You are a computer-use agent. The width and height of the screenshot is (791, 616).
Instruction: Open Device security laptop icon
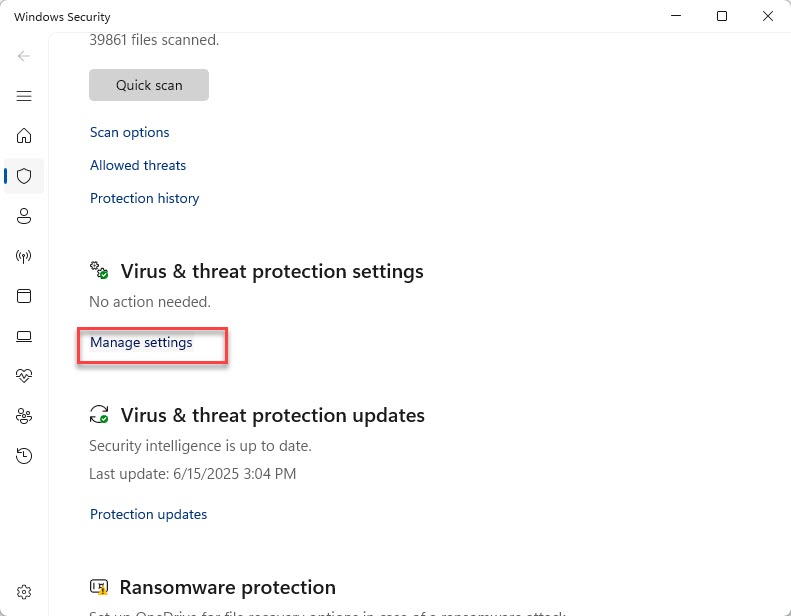point(24,336)
